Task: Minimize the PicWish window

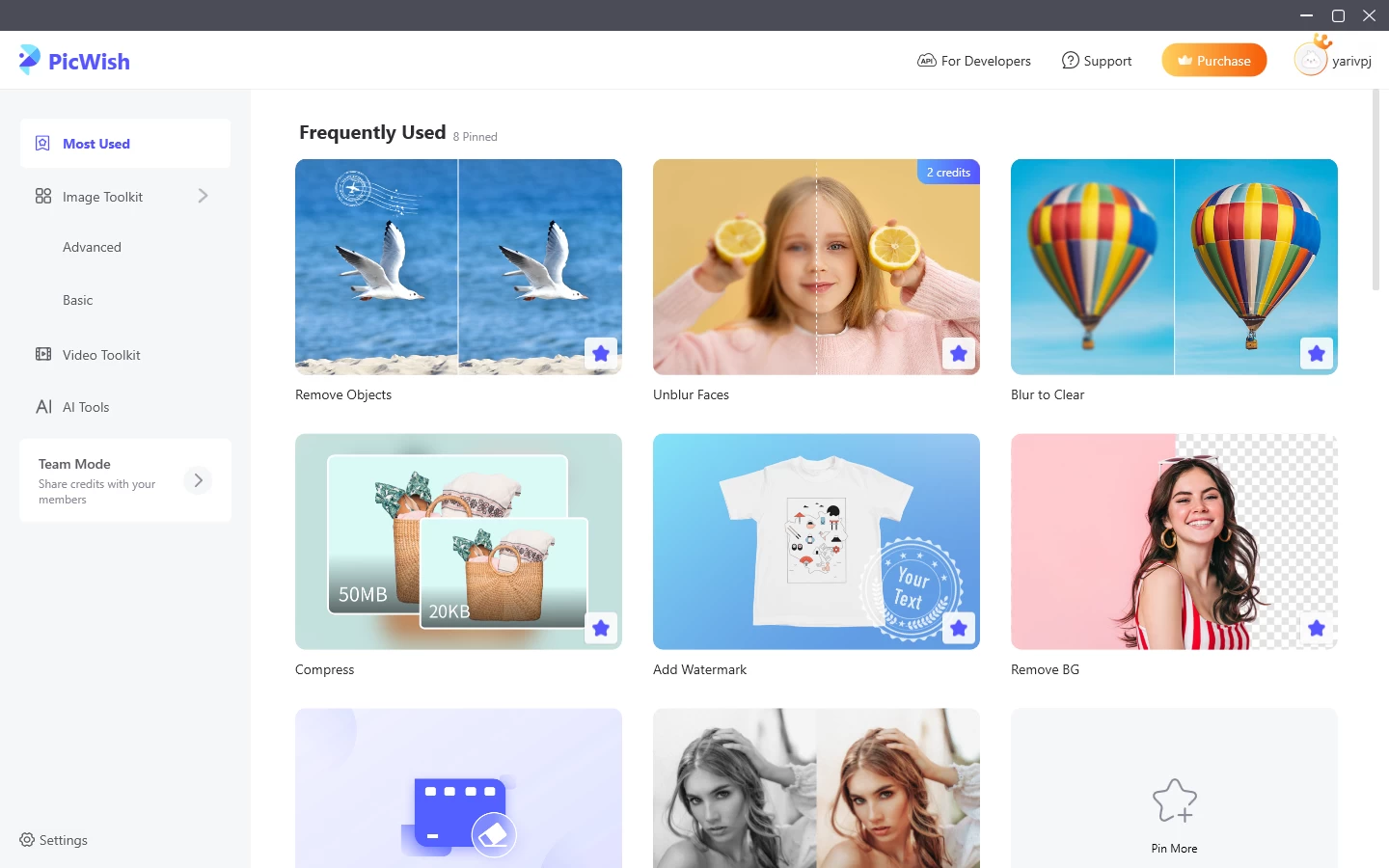Action: (x=1306, y=15)
